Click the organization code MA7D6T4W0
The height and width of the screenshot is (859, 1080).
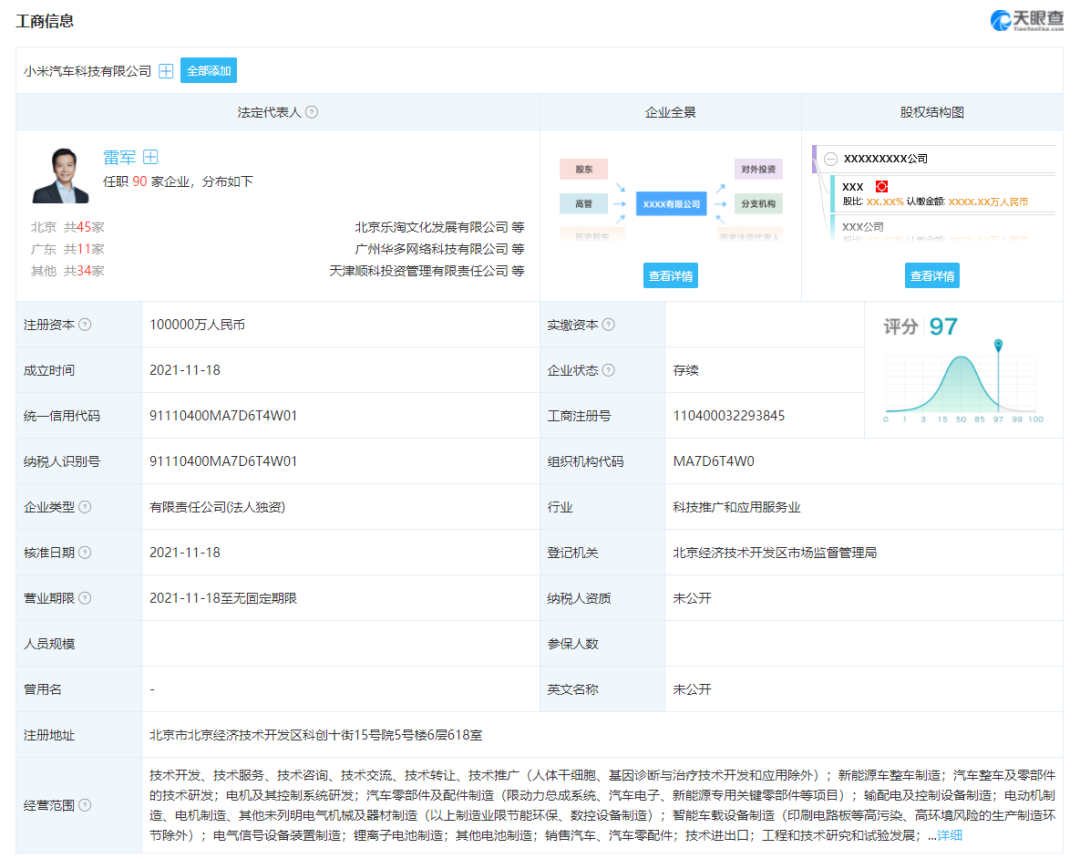click(x=714, y=462)
